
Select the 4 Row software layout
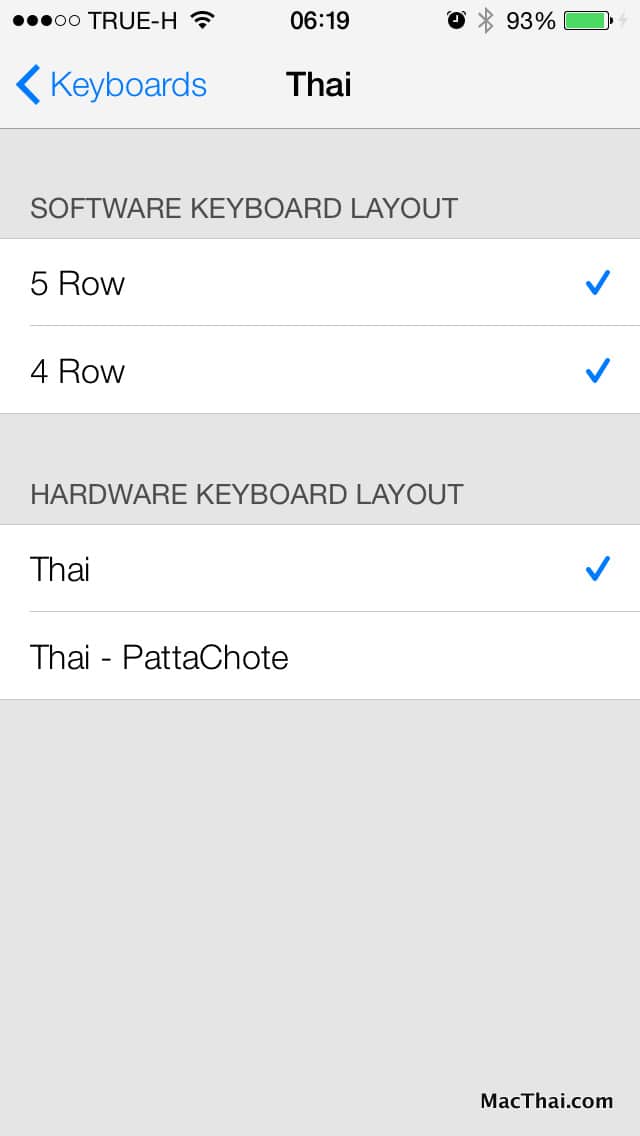point(320,370)
